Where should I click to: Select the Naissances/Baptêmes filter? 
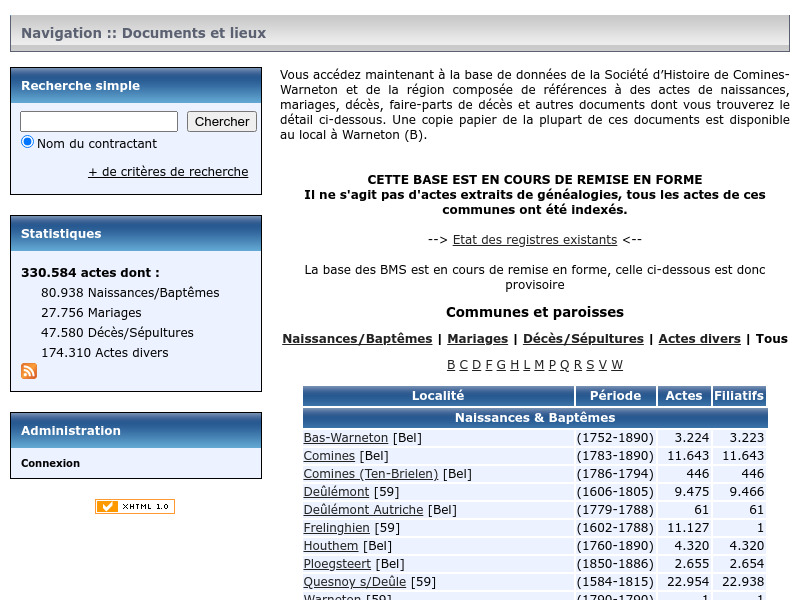[357, 338]
